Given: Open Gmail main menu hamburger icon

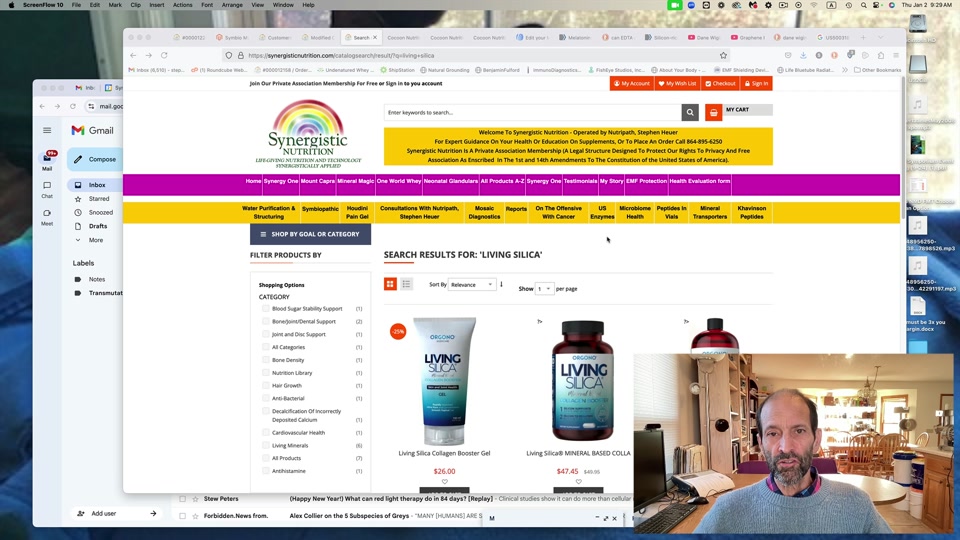Looking at the screenshot, I should (47, 130).
